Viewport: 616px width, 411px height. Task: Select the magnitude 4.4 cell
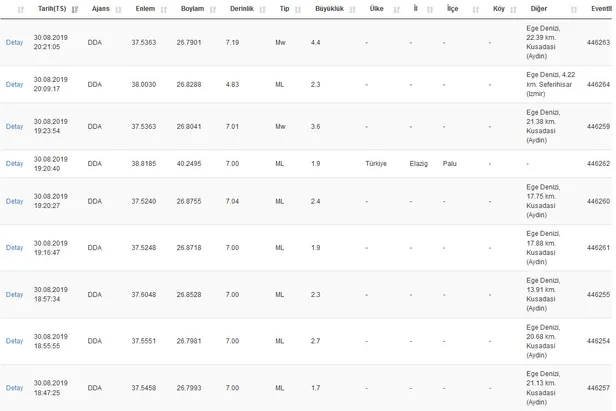click(316, 43)
